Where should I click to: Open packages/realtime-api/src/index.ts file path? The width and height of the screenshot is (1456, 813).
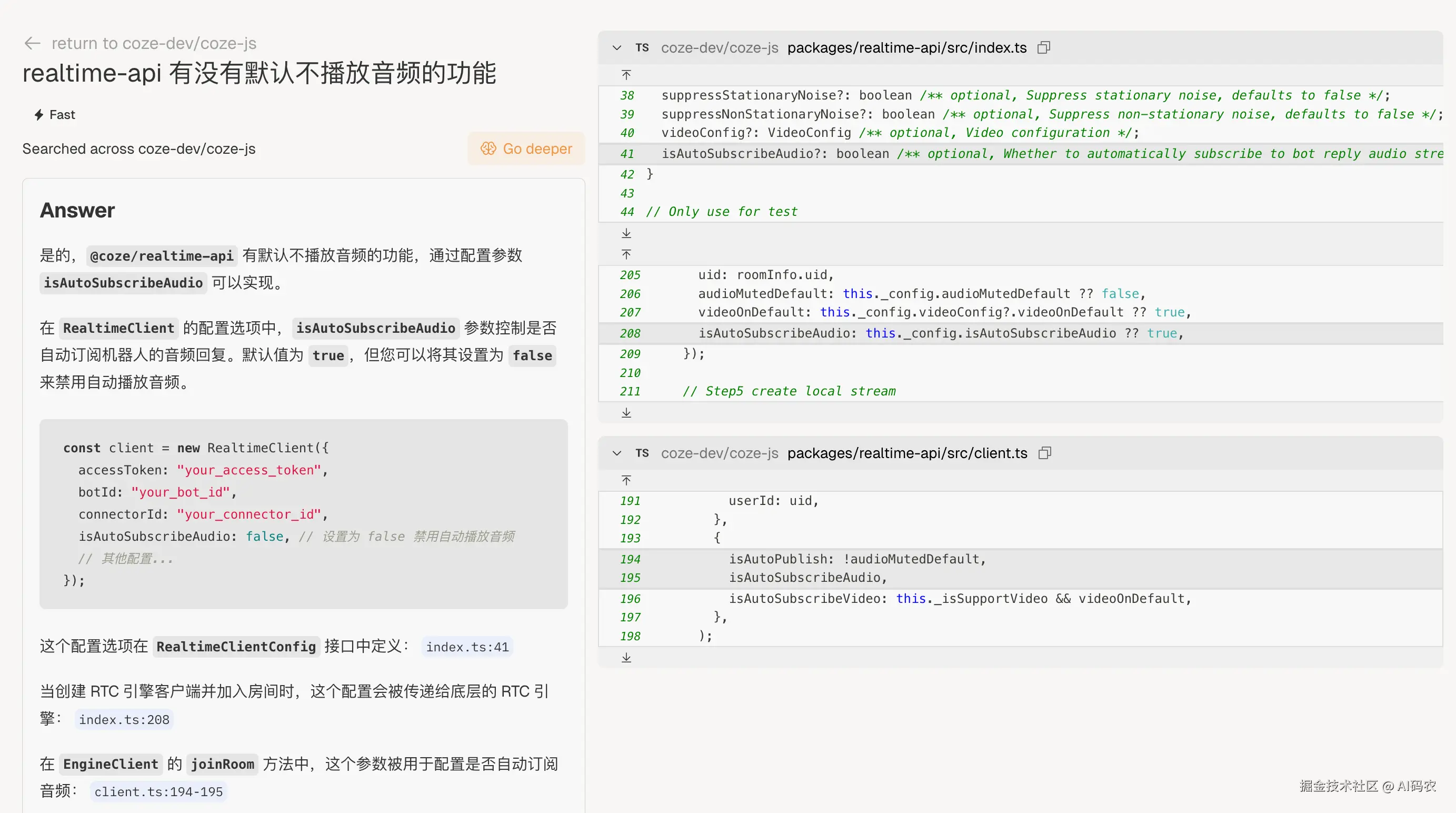906,48
